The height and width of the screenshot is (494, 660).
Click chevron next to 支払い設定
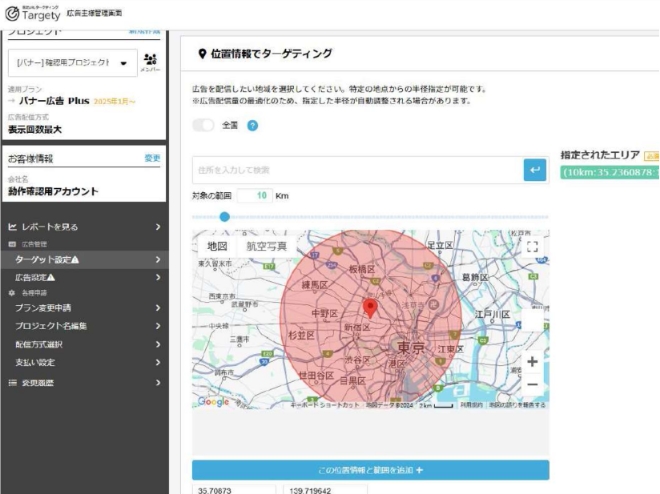(158, 362)
